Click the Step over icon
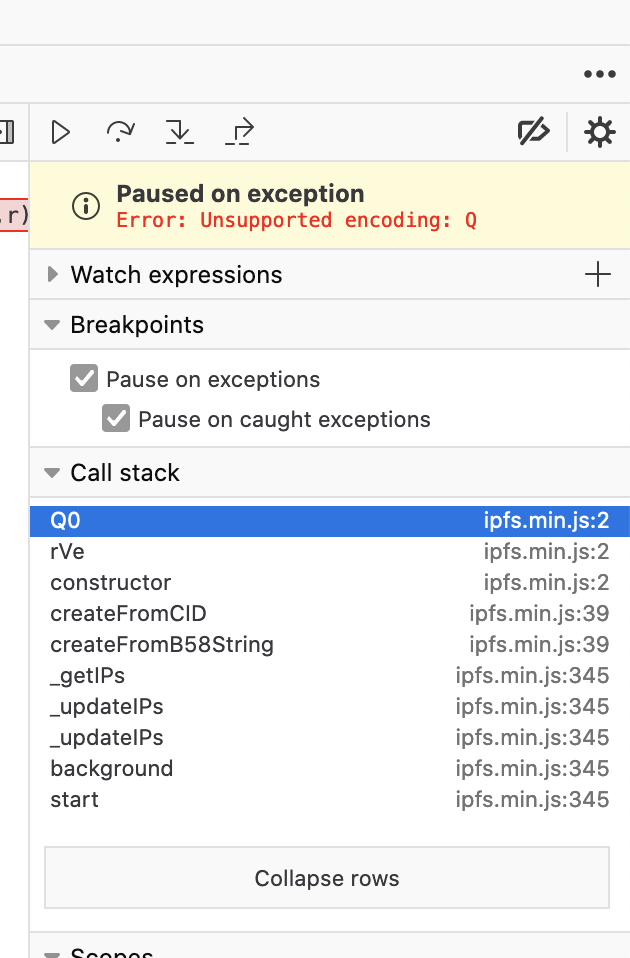 [x=120, y=132]
